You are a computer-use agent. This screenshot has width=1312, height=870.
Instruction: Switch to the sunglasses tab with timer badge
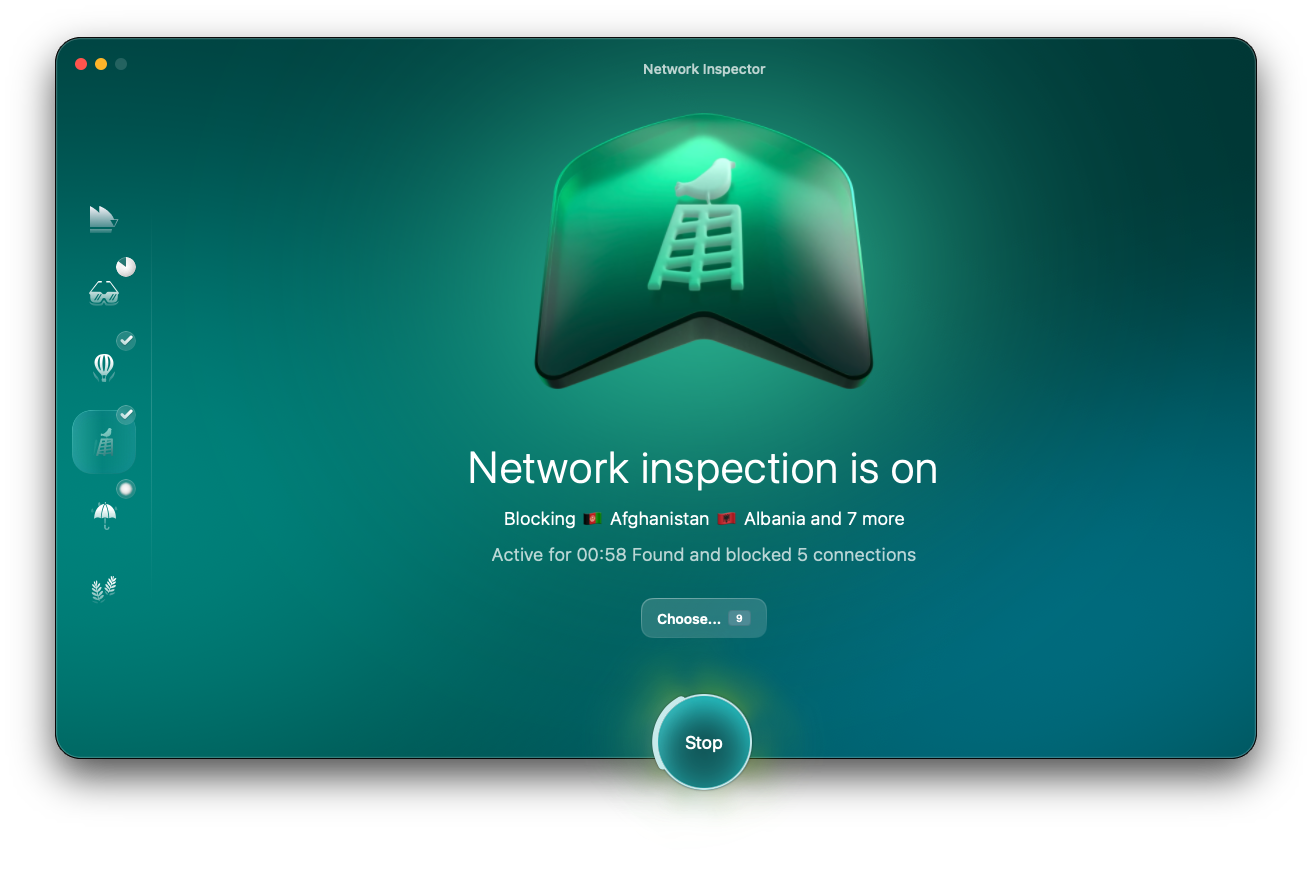pos(103,292)
